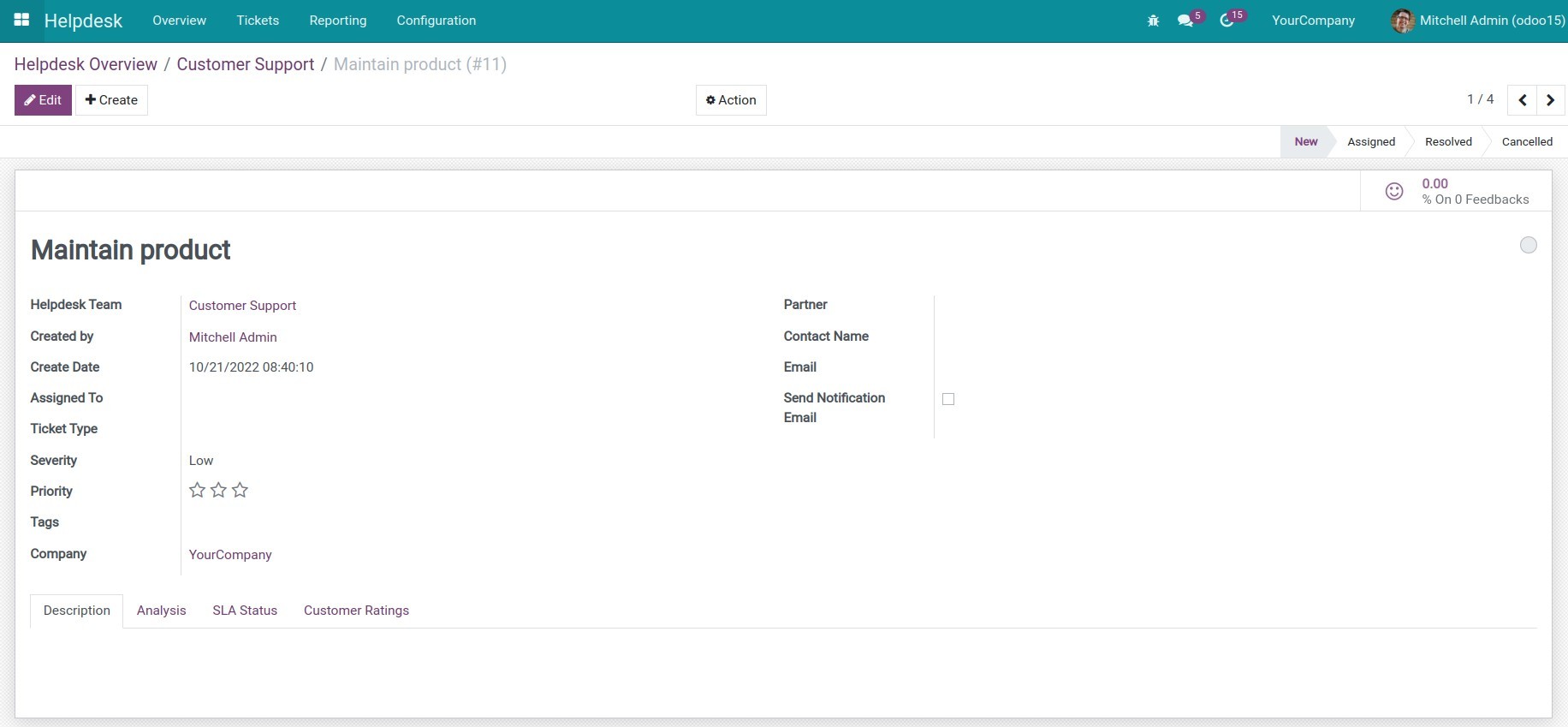Go to next record arrow
This screenshot has height=727, width=1568.
(x=1550, y=100)
